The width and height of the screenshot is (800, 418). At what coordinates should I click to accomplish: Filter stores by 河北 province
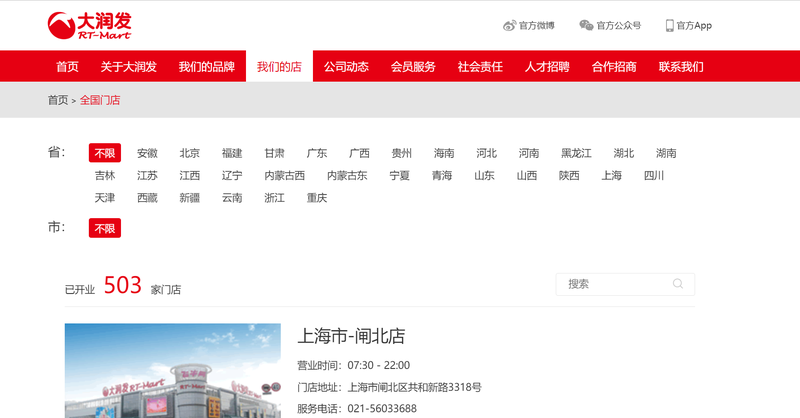pos(486,153)
